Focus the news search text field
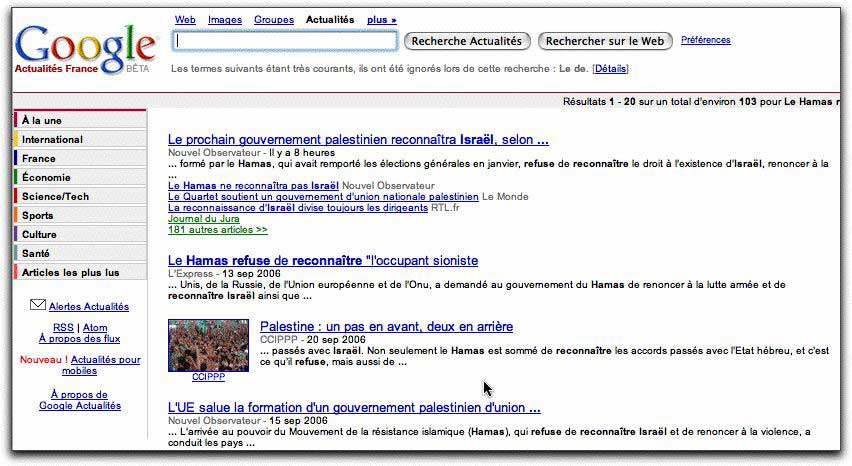 (x=285, y=41)
